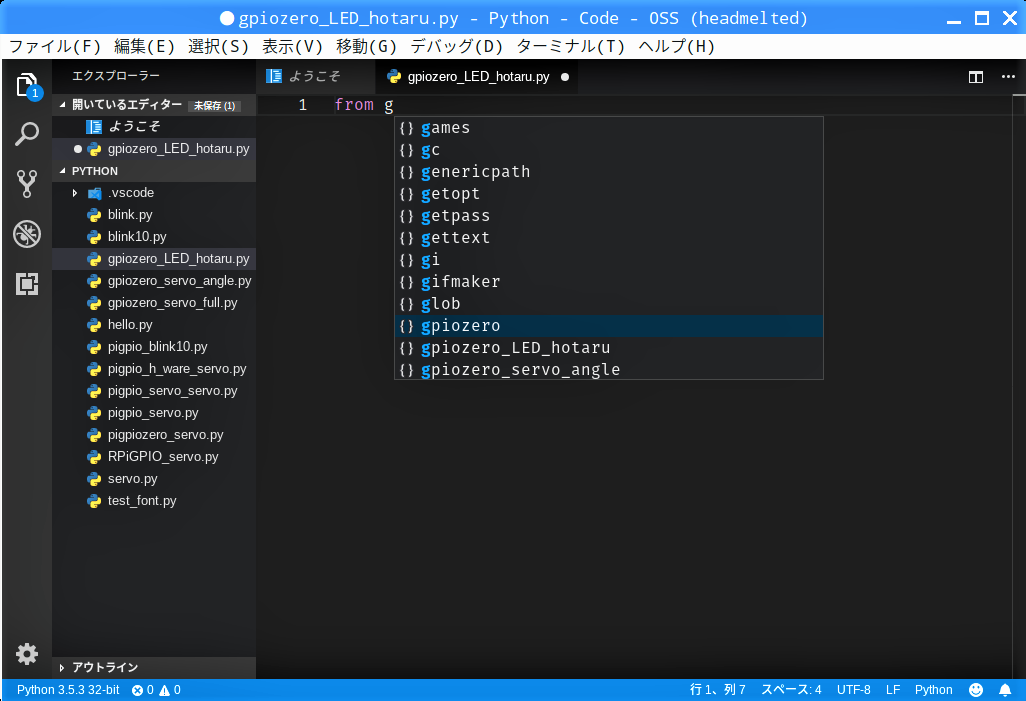Open hello.py in the file tree
This screenshot has height=701, width=1026.
154,325
